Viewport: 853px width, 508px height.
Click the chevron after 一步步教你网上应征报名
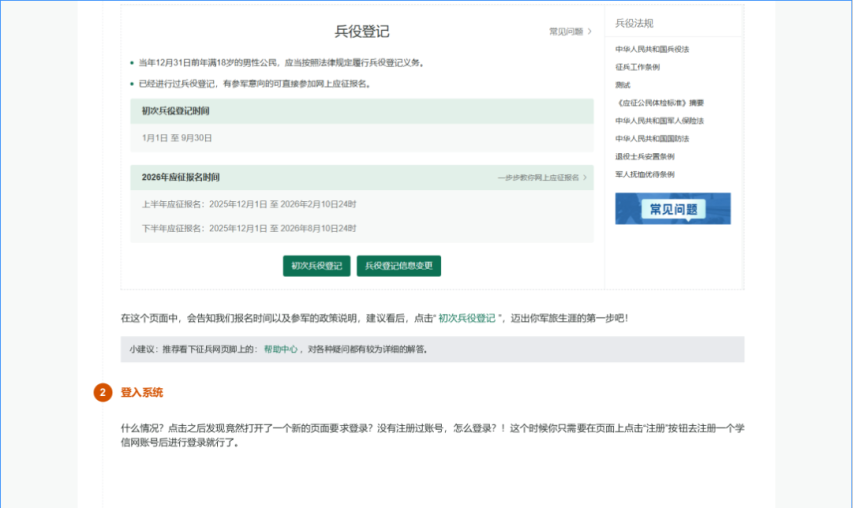[585, 177]
